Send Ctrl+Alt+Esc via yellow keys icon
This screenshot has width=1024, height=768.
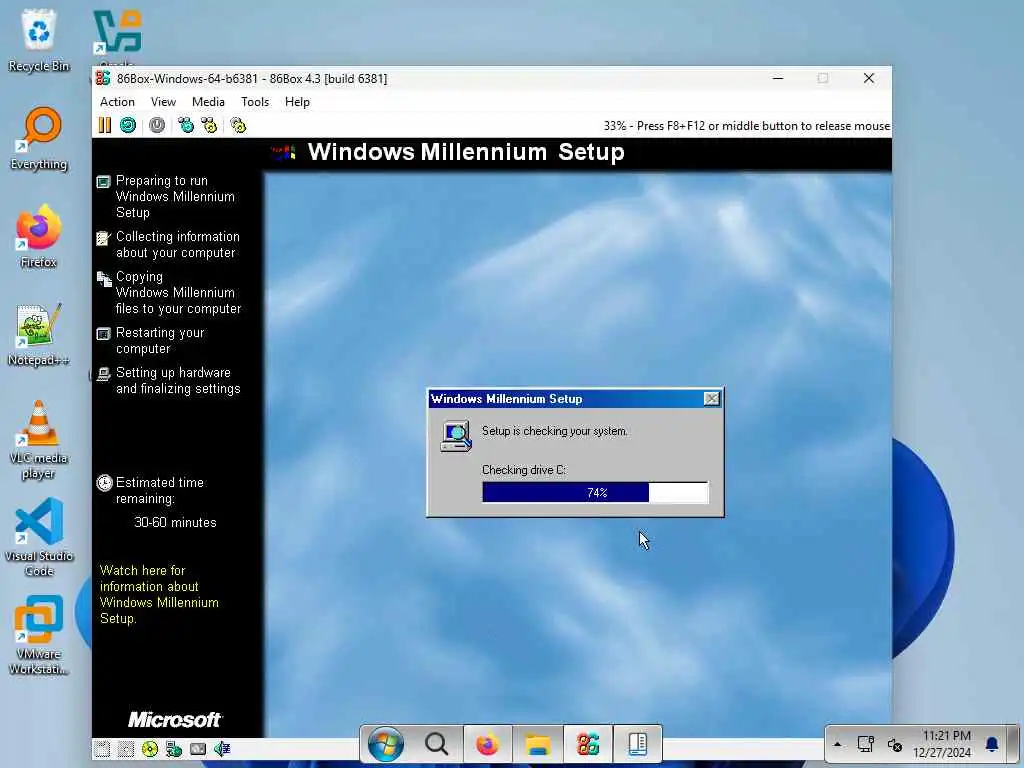(x=209, y=125)
